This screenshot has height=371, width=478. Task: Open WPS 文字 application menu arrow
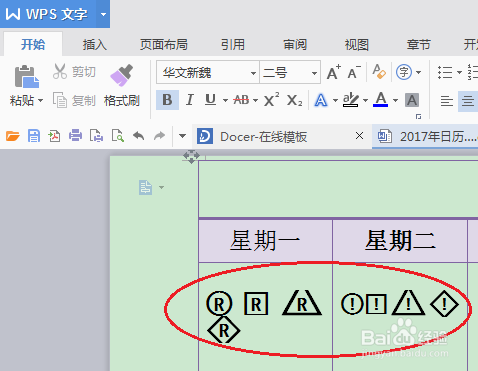[x=103, y=14]
